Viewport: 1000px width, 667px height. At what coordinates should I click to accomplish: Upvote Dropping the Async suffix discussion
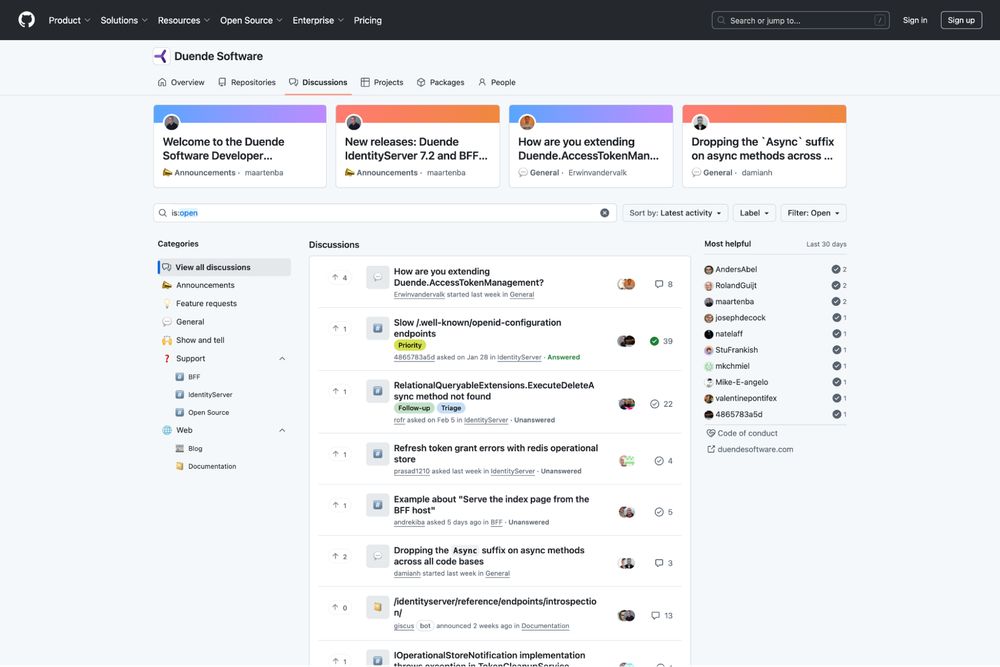[339, 556]
